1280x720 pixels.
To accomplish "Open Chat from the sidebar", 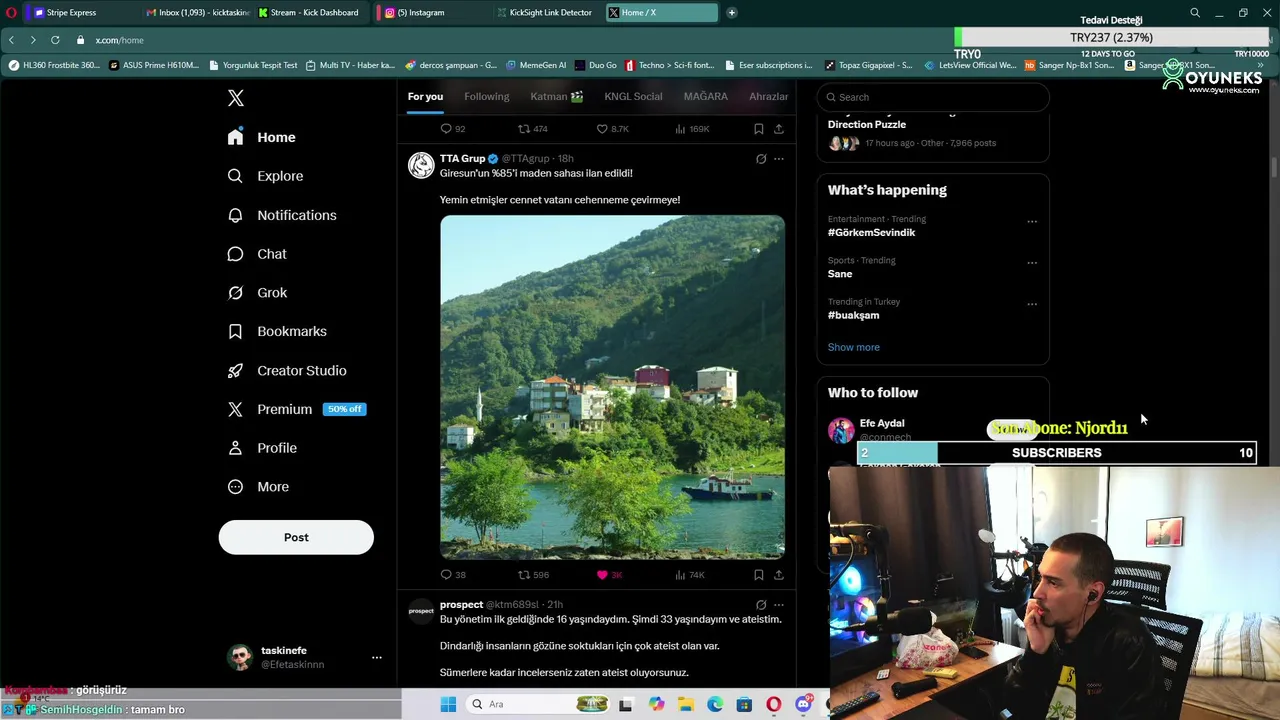I will [257, 254].
